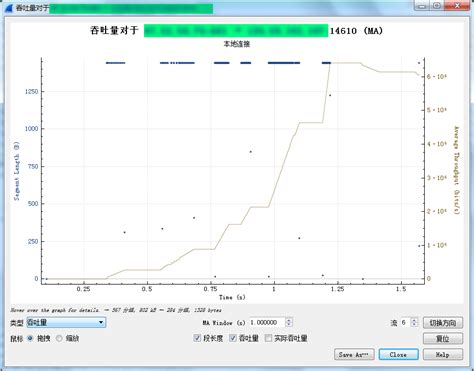Click the Save As button

[x=354, y=354]
